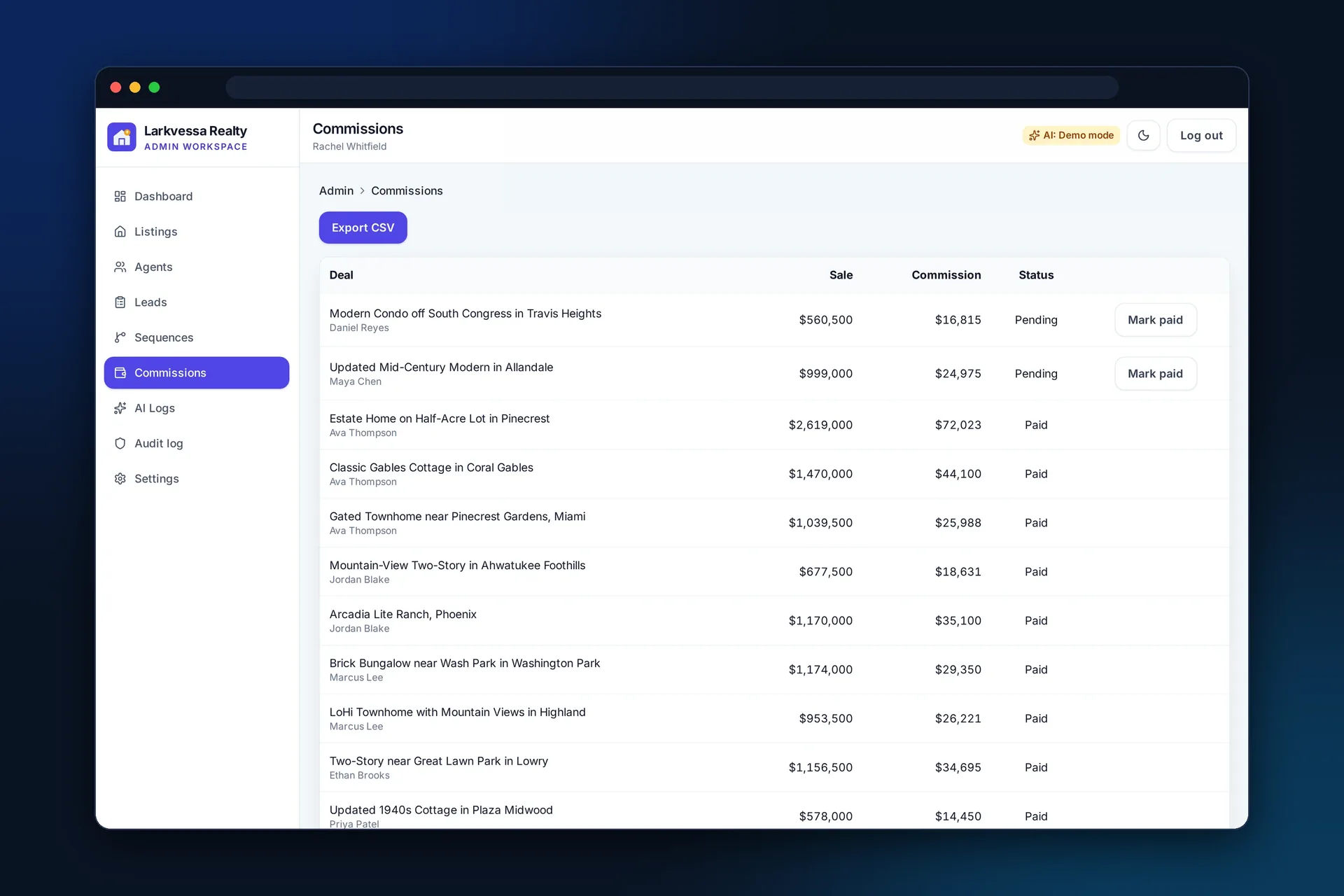This screenshot has height=896, width=1344.
Task: Click the Paid status for LoHi Townhome row
Action: click(x=1036, y=719)
